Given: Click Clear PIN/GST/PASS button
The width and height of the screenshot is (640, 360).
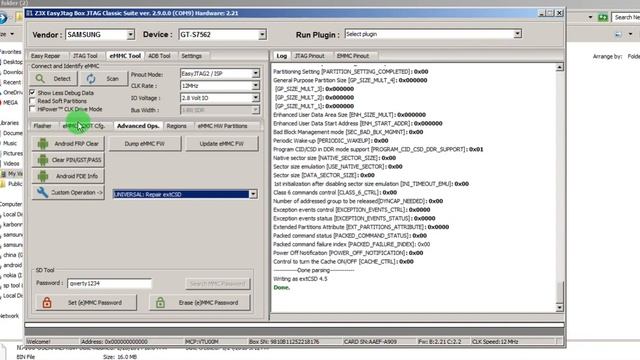Looking at the screenshot, I should click(68, 160).
